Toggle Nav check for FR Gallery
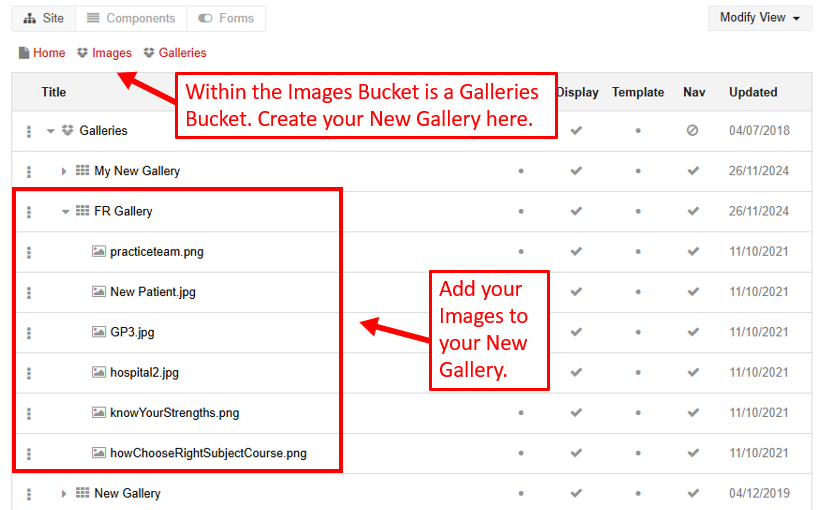Screen dimensions: 820x510 (693, 211)
